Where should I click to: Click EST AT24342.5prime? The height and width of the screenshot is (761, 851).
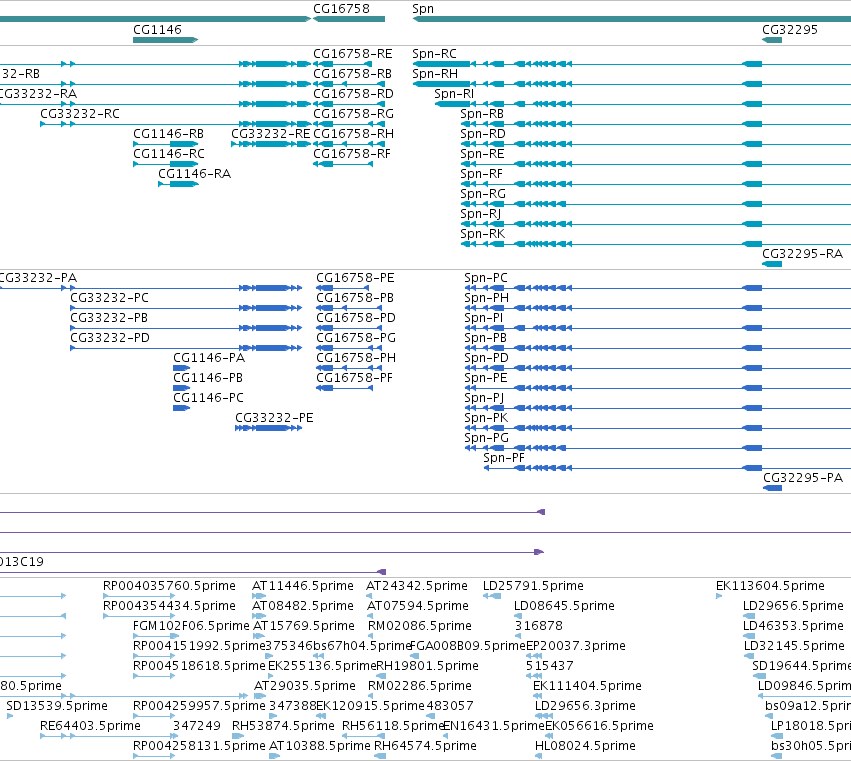(417, 586)
